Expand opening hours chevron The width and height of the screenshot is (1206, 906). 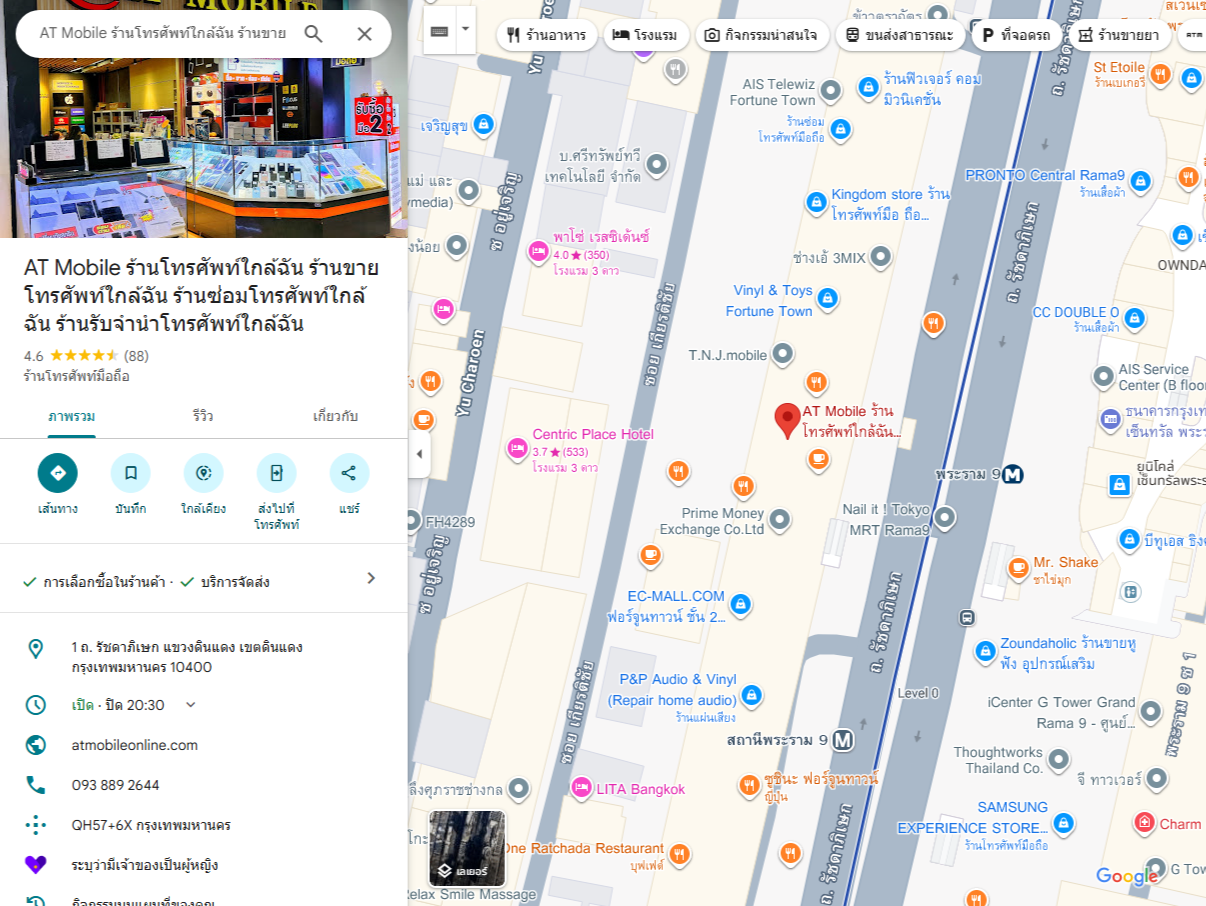point(191,705)
